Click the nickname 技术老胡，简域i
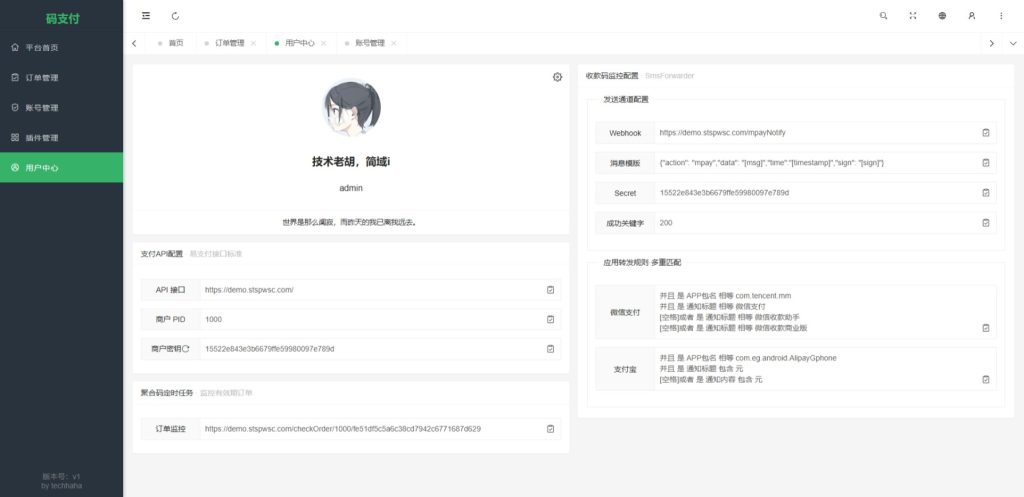This screenshot has height=497, width=1024. pos(351,162)
